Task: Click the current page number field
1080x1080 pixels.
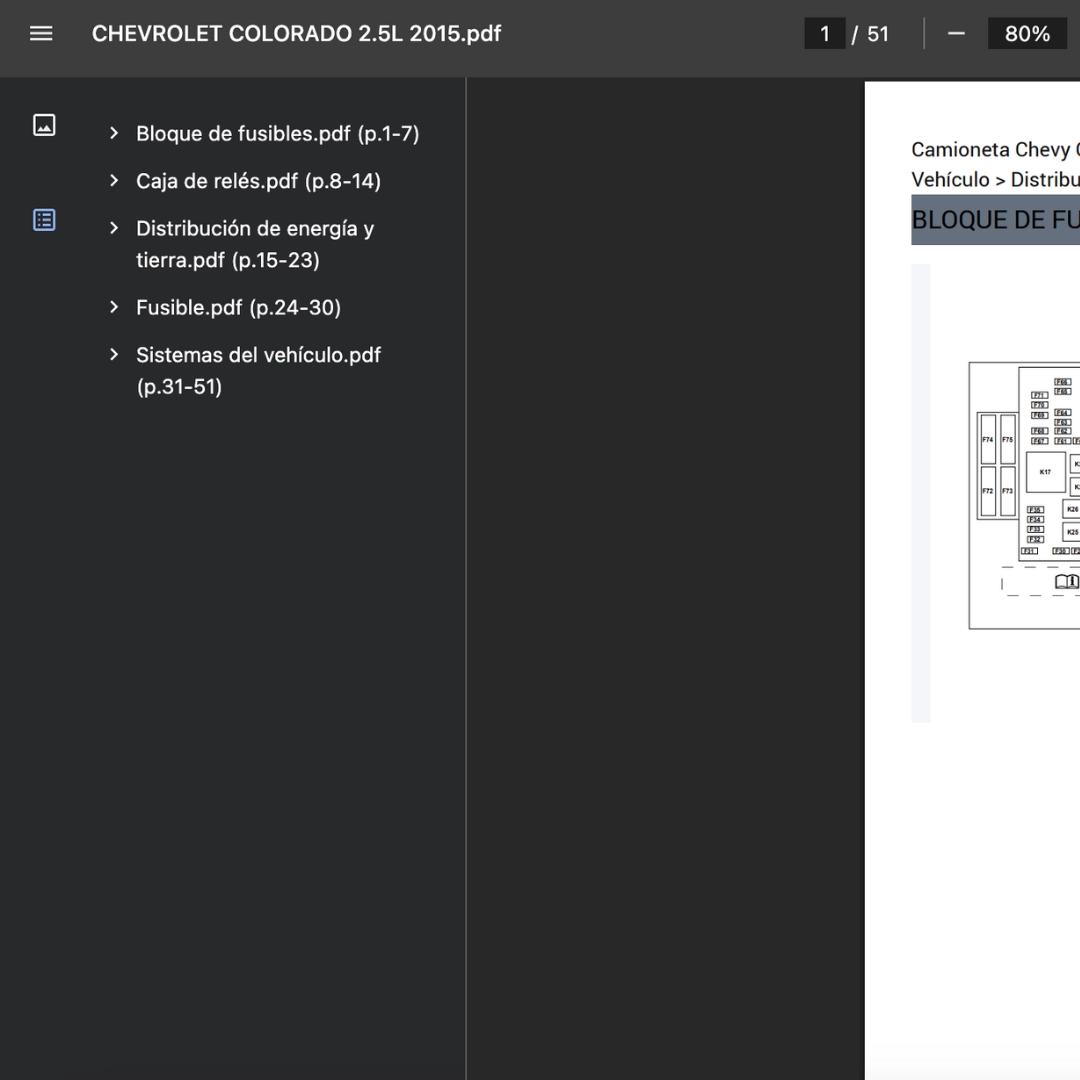Action: [824, 34]
